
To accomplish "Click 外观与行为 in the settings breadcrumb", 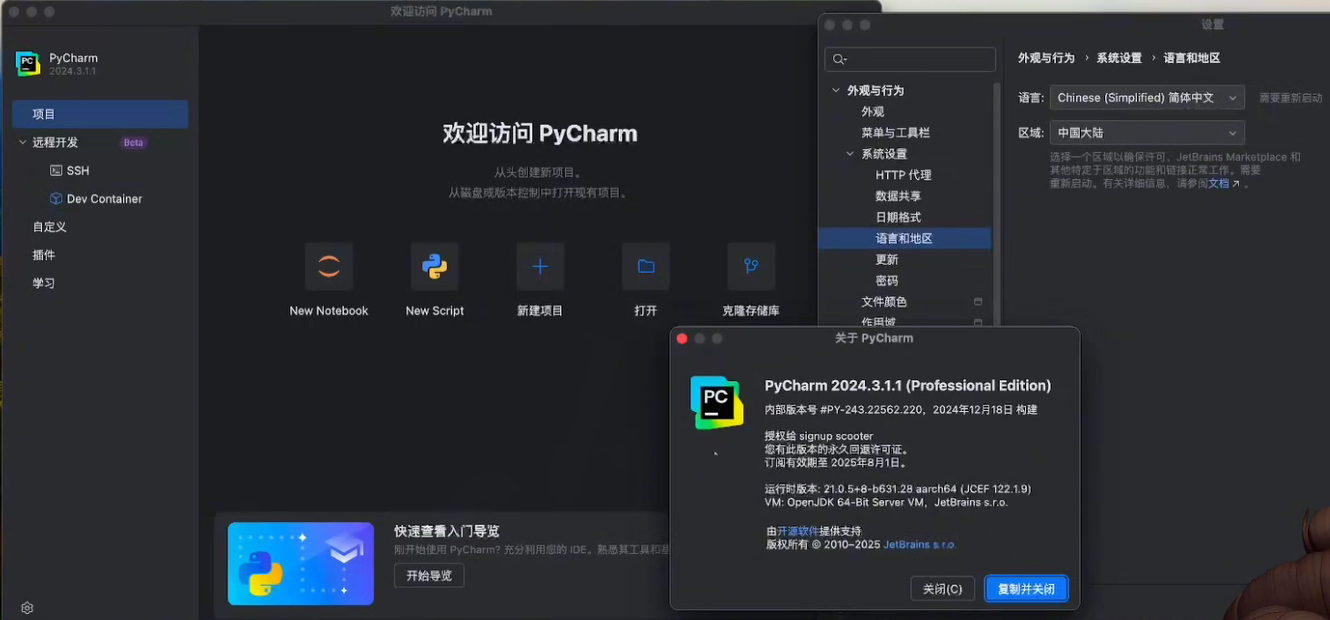I will (1046, 58).
